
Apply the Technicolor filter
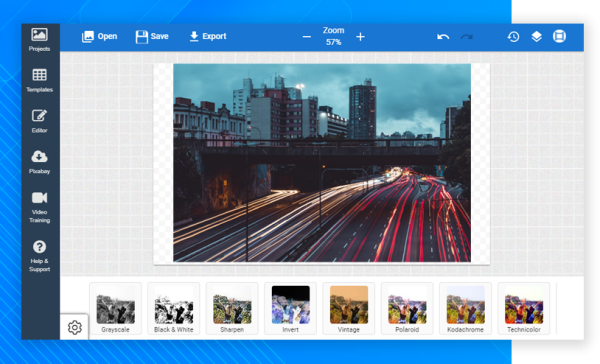(x=524, y=309)
